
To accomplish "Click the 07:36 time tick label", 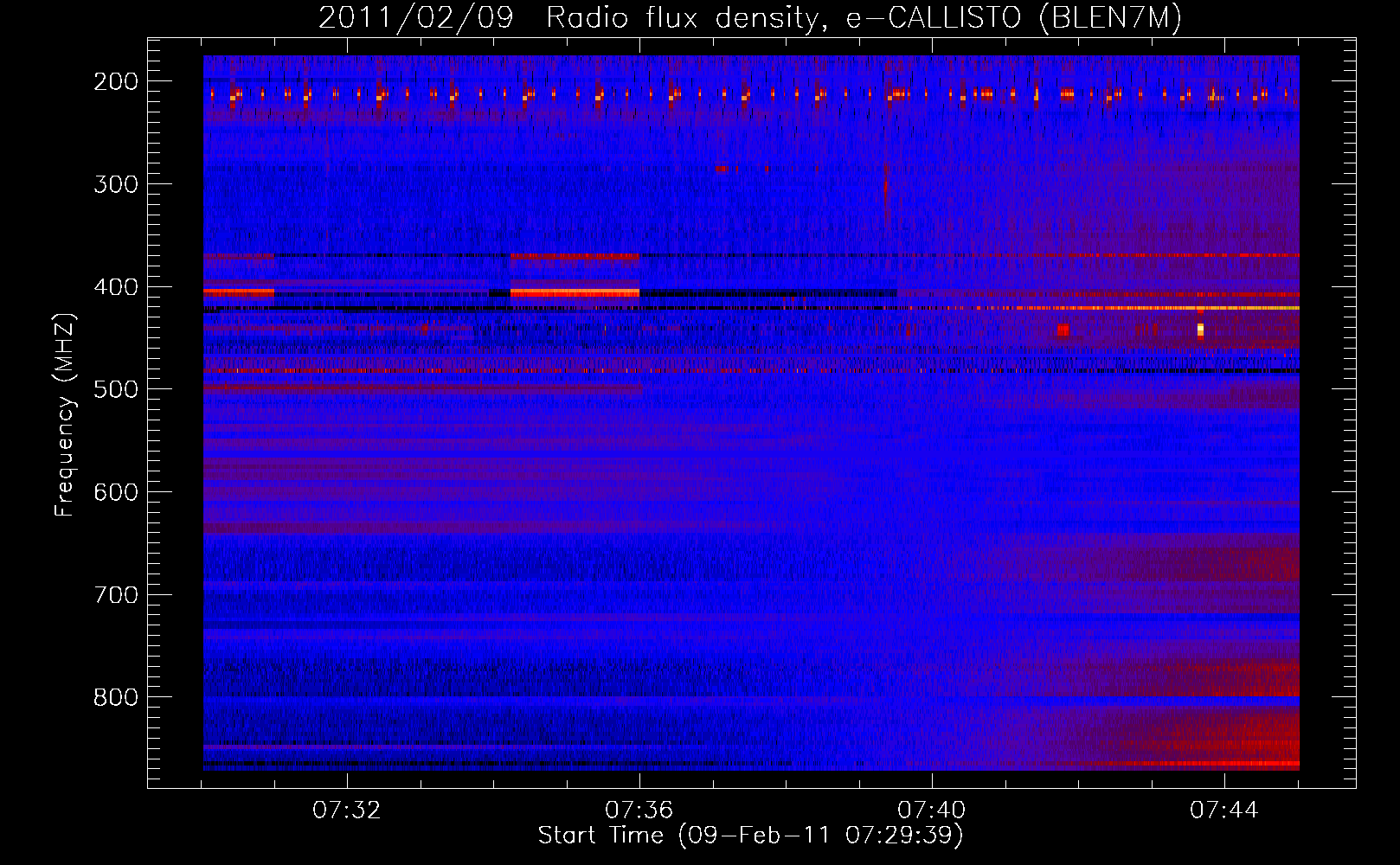I will tap(639, 811).
